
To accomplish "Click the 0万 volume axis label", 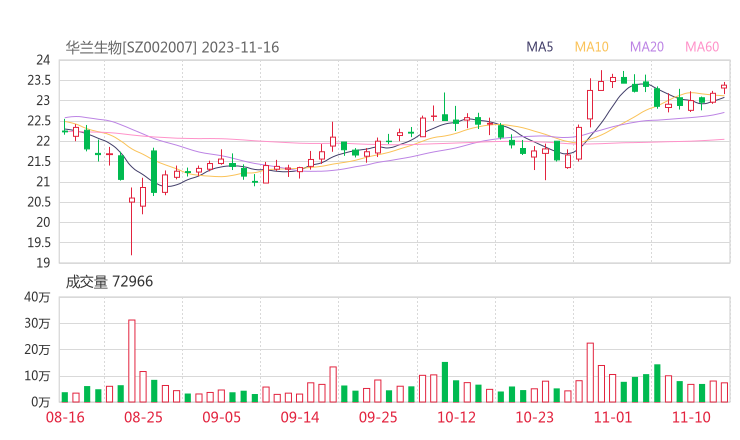I will [x=41, y=402].
